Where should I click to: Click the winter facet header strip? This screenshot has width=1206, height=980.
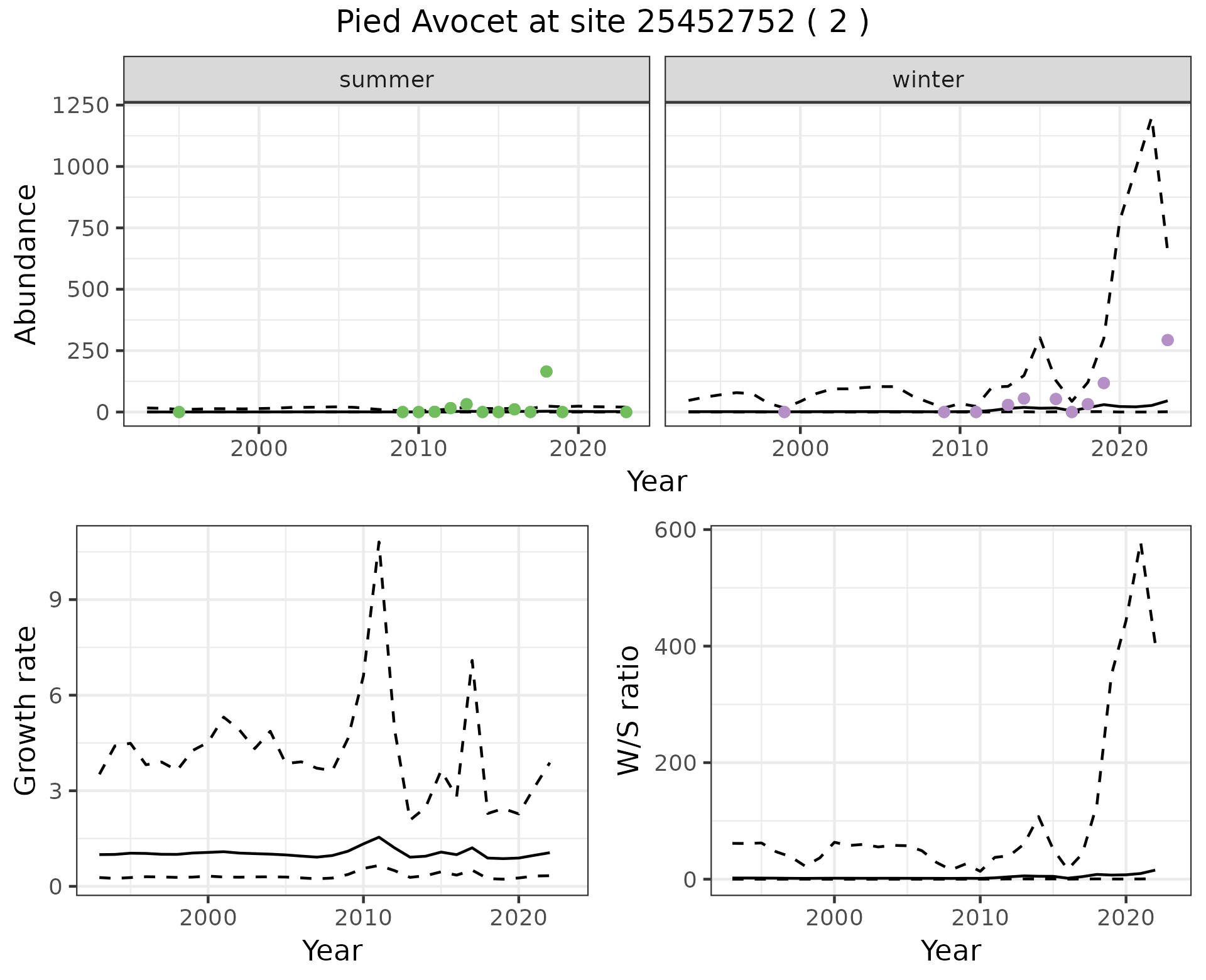tap(928, 80)
